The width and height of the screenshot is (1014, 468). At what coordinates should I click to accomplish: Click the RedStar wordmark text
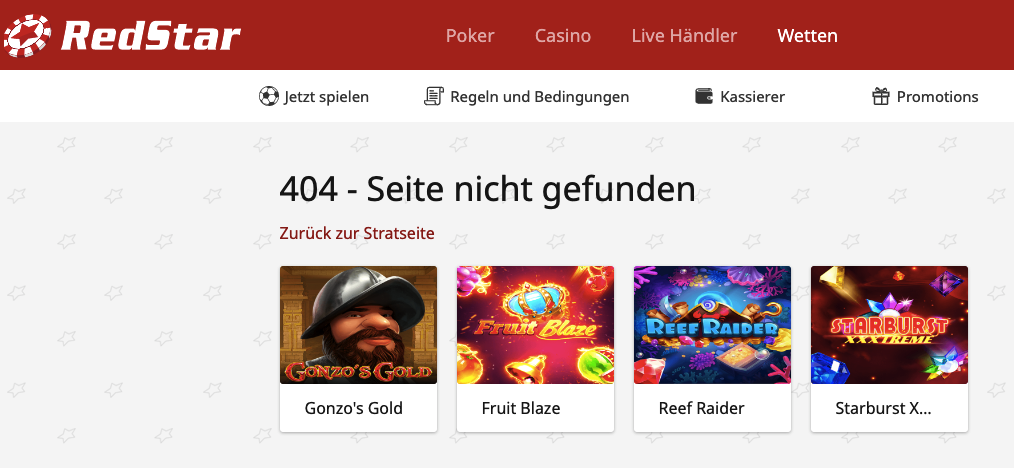pyautogui.click(x=151, y=36)
